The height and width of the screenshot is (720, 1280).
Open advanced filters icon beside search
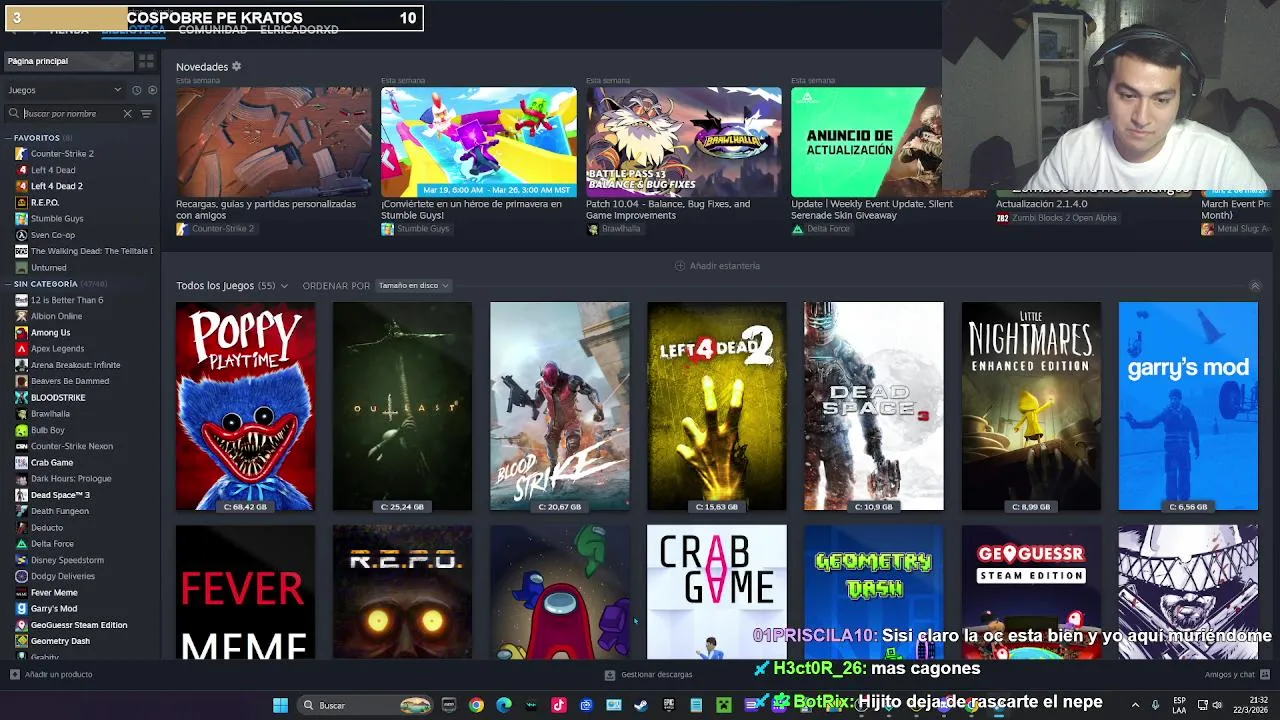(146, 113)
